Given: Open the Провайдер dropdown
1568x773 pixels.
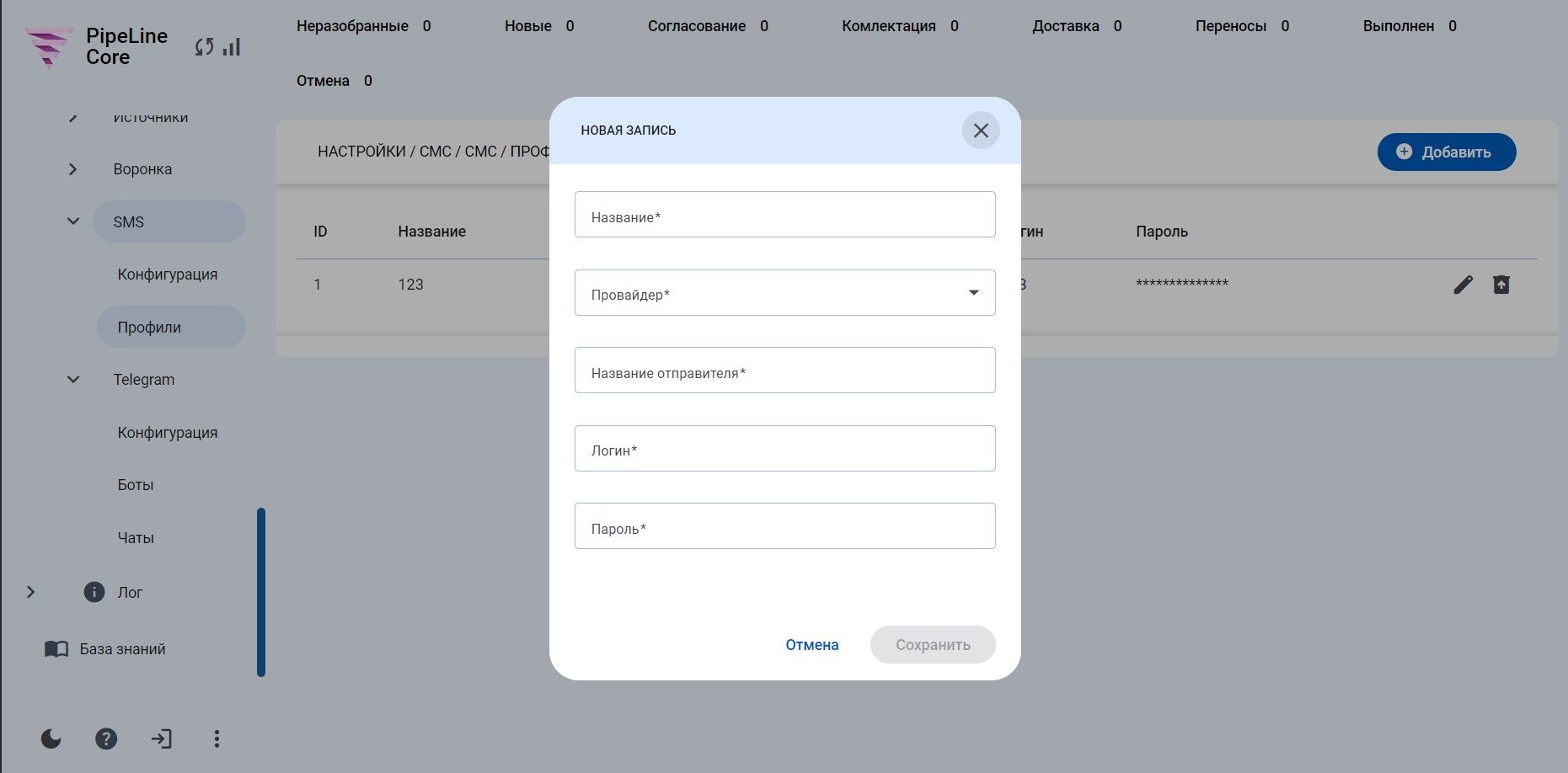Looking at the screenshot, I should [785, 293].
